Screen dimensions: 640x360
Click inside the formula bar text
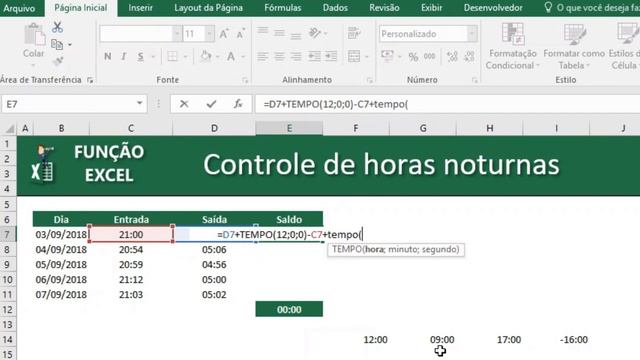[x=447, y=104]
